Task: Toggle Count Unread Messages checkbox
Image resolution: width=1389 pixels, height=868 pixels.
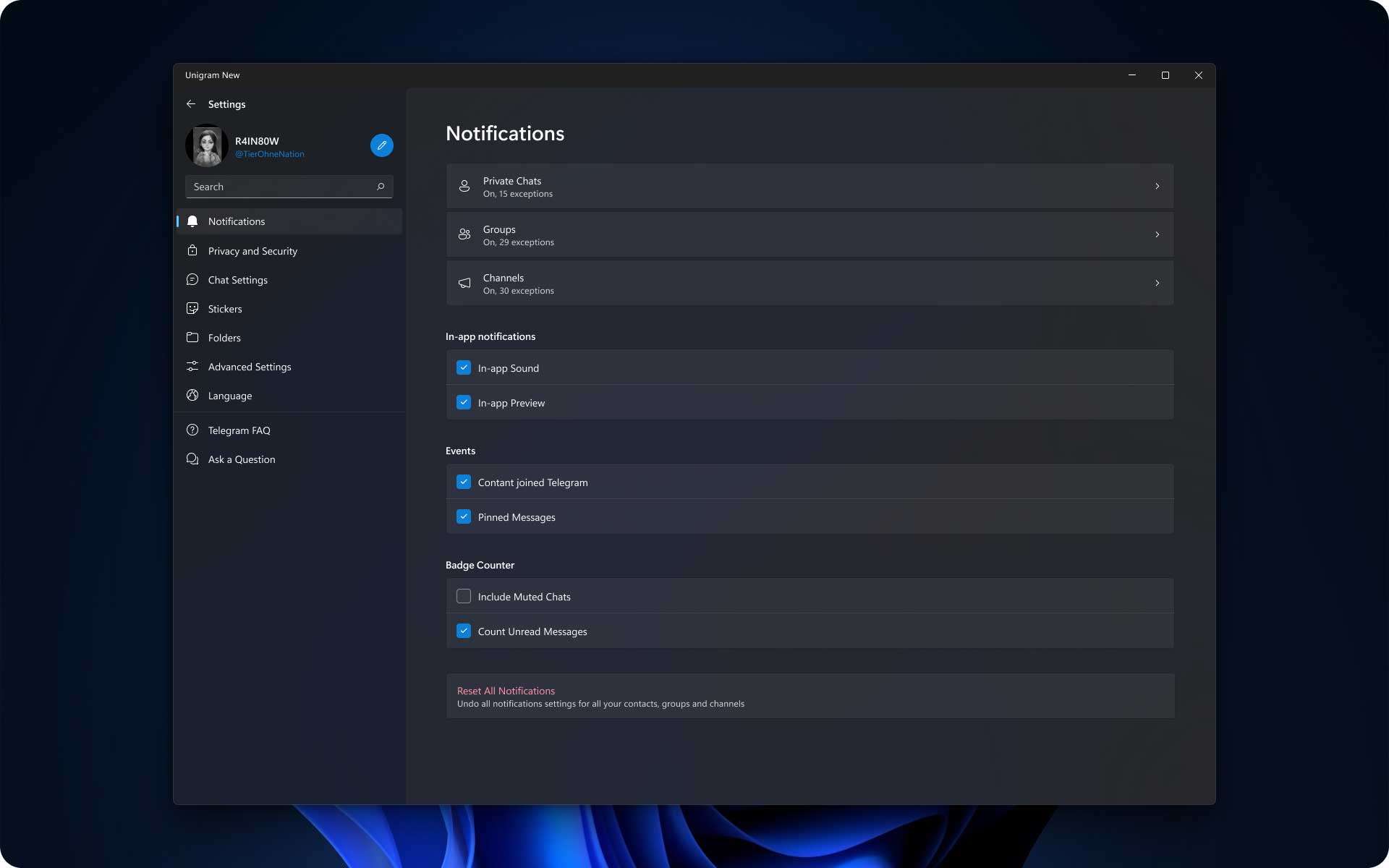Action: coord(464,631)
